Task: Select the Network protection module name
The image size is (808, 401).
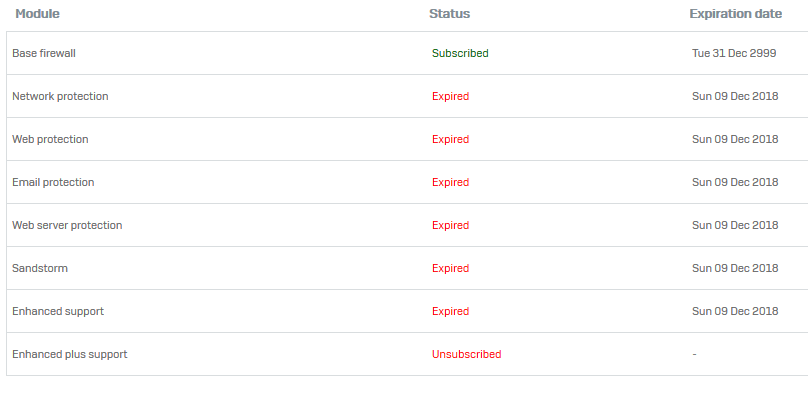Action: click(60, 96)
